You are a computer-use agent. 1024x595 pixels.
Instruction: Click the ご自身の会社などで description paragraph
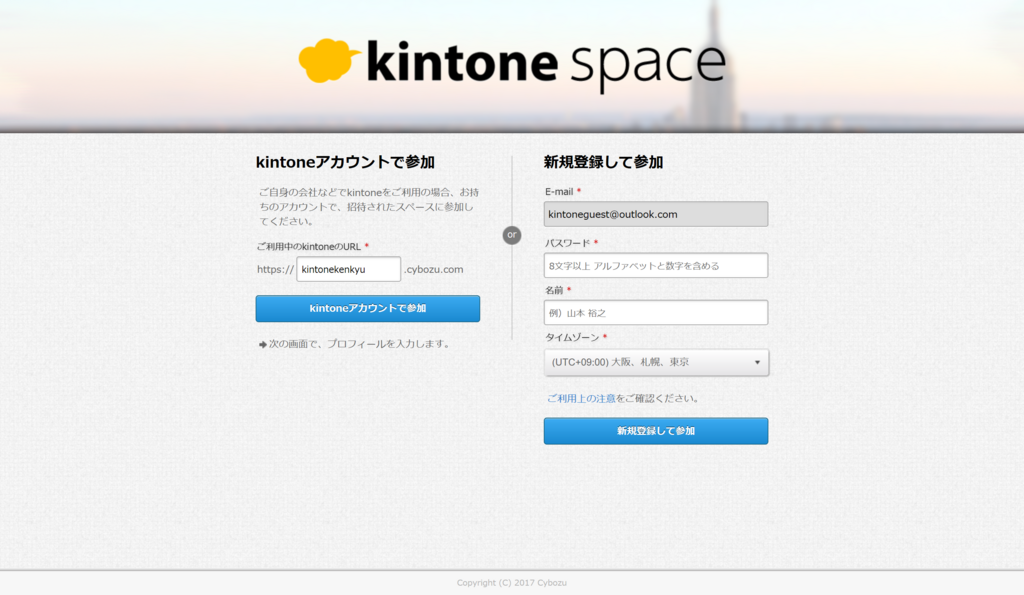pos(368,207)
